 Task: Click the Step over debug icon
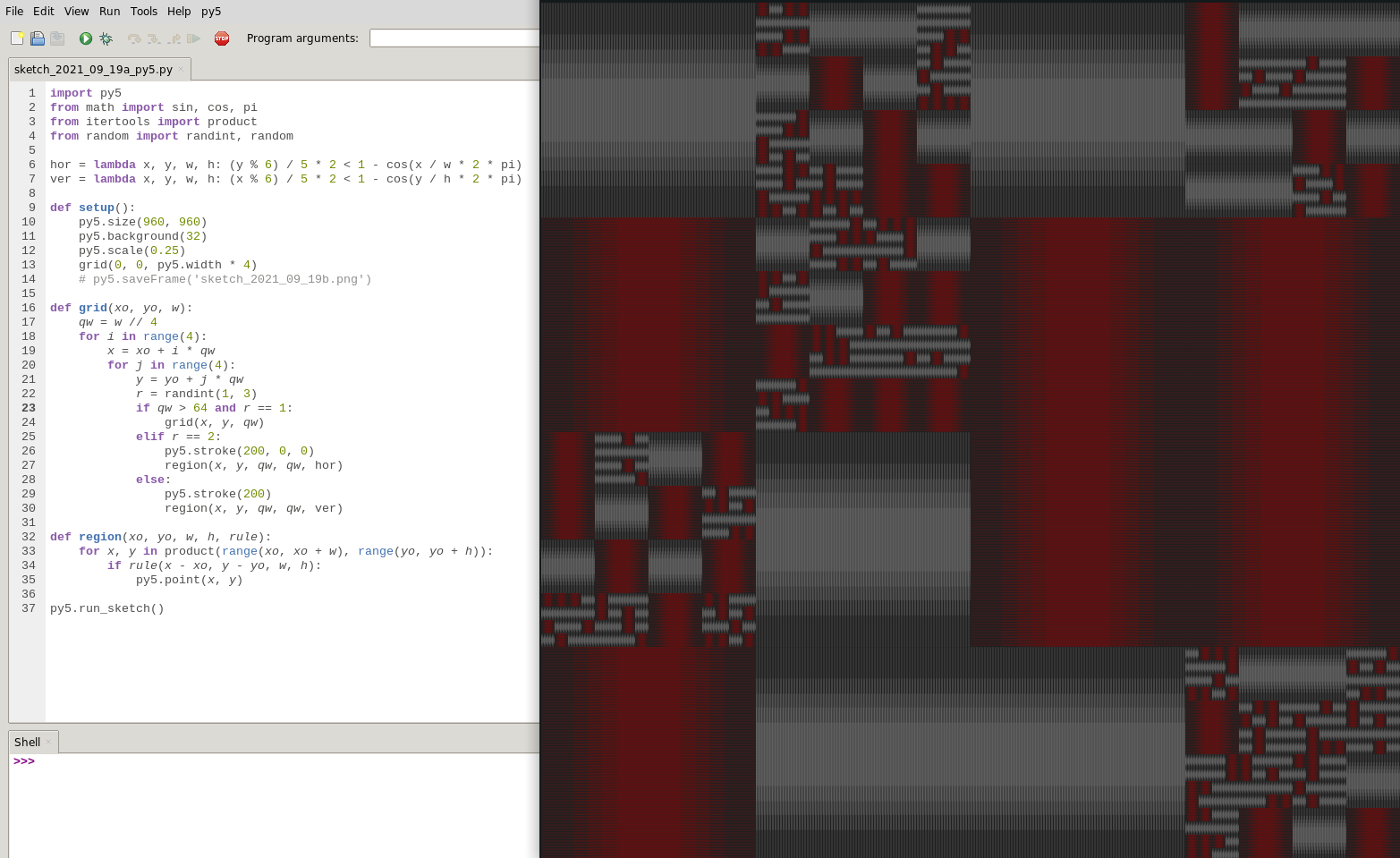click(134, 38)
